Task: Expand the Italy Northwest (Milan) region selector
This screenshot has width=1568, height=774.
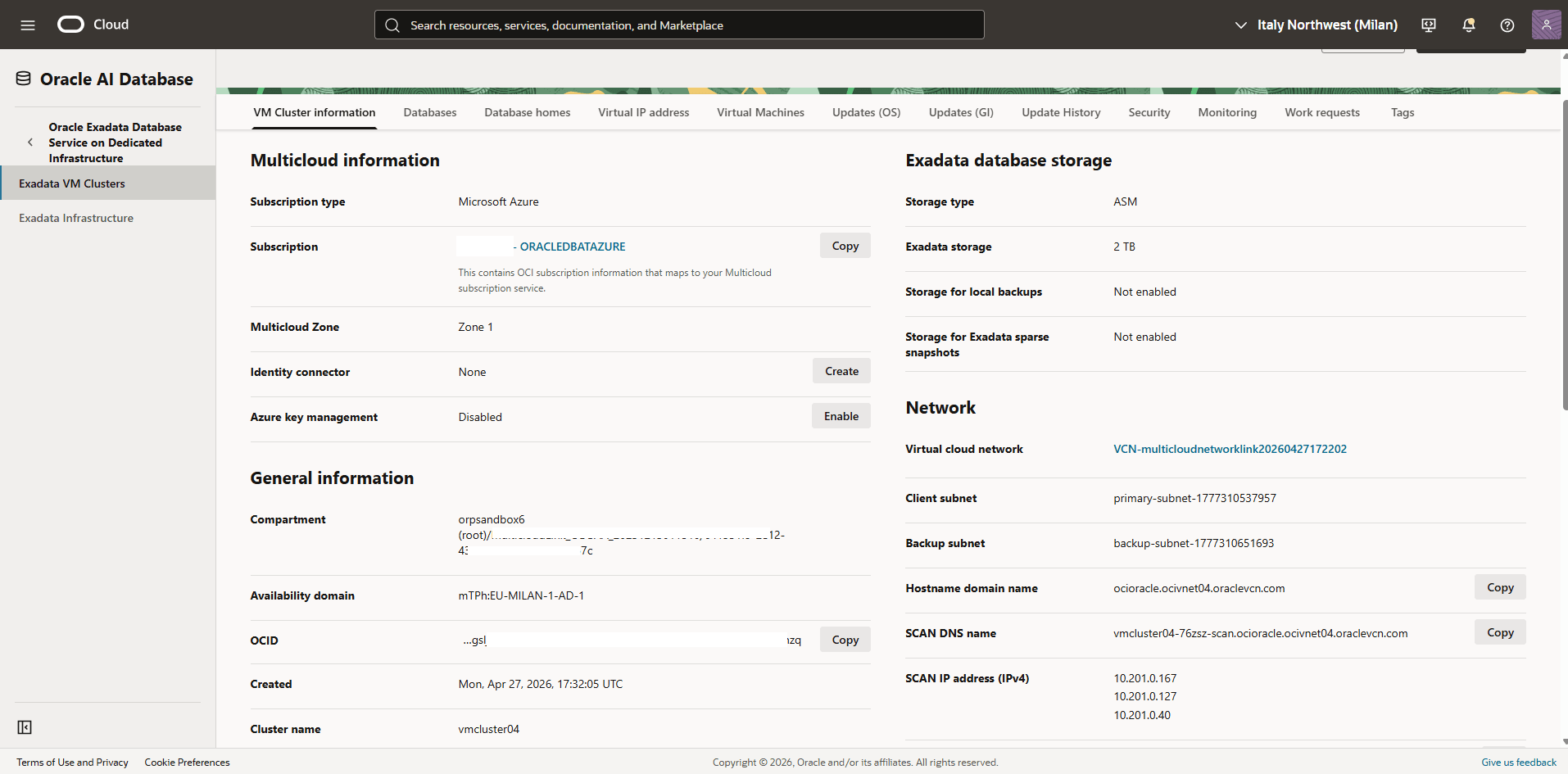Action: pyautogui.click(x=1316, y=25)
